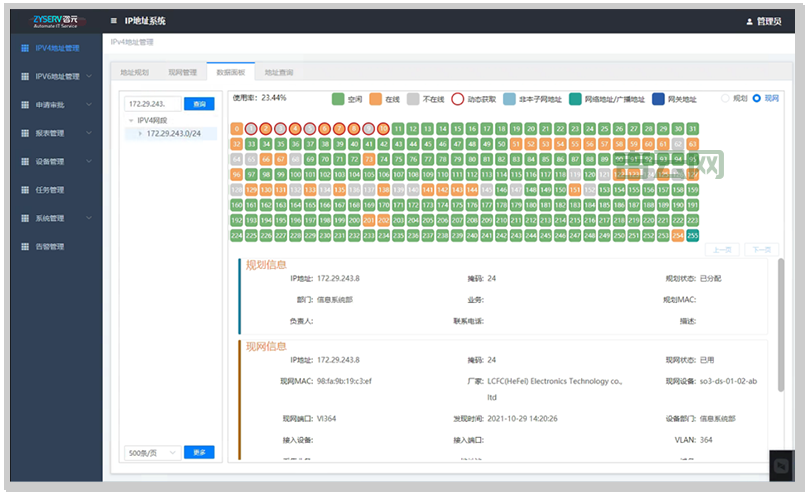Click the green 空闲 legend swatch
The height and width of the screenshot is (495, 808).
338,99
